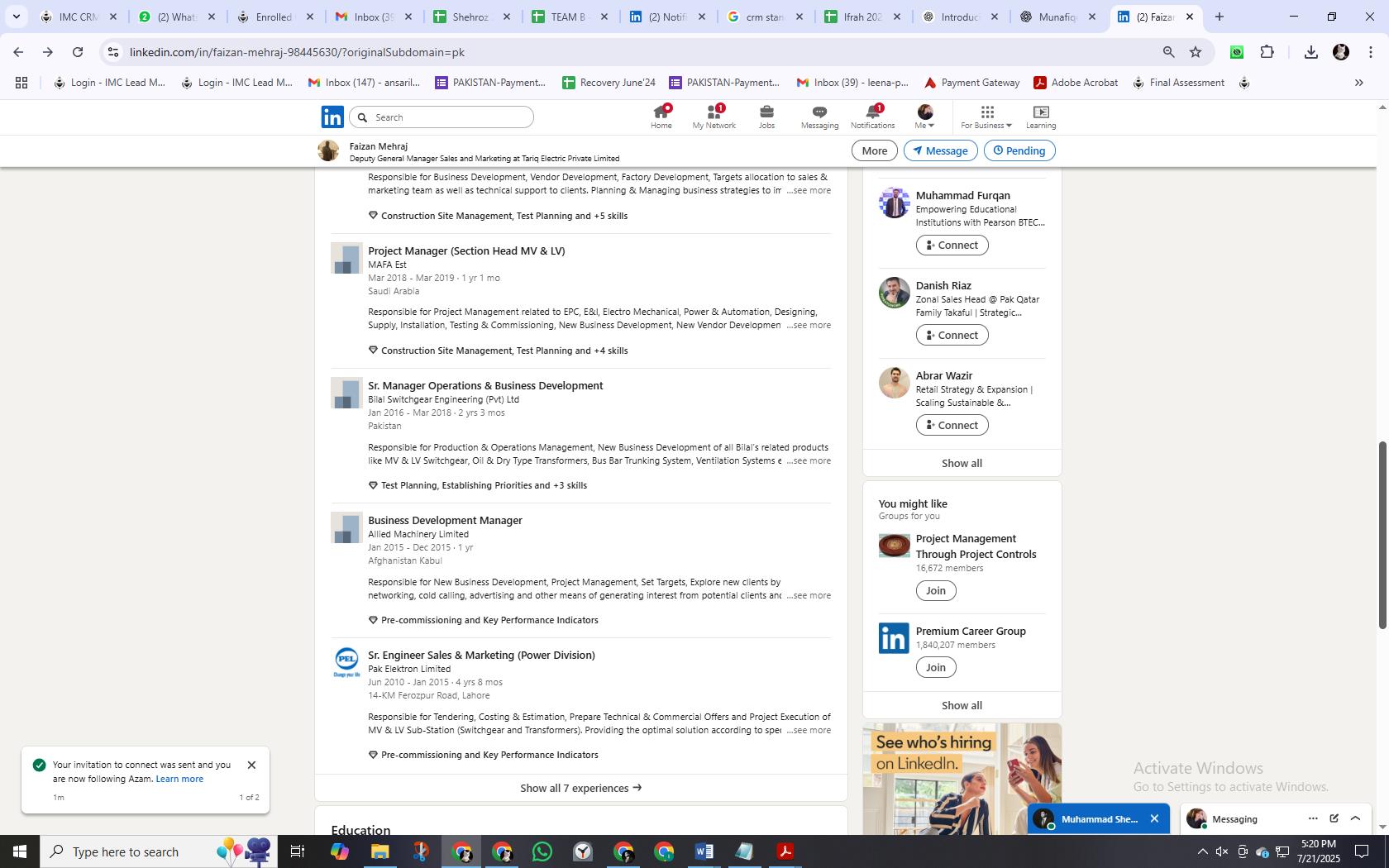The image size is (1389, 868).
Task: Open Word from the taskbar
Action: 704,851
